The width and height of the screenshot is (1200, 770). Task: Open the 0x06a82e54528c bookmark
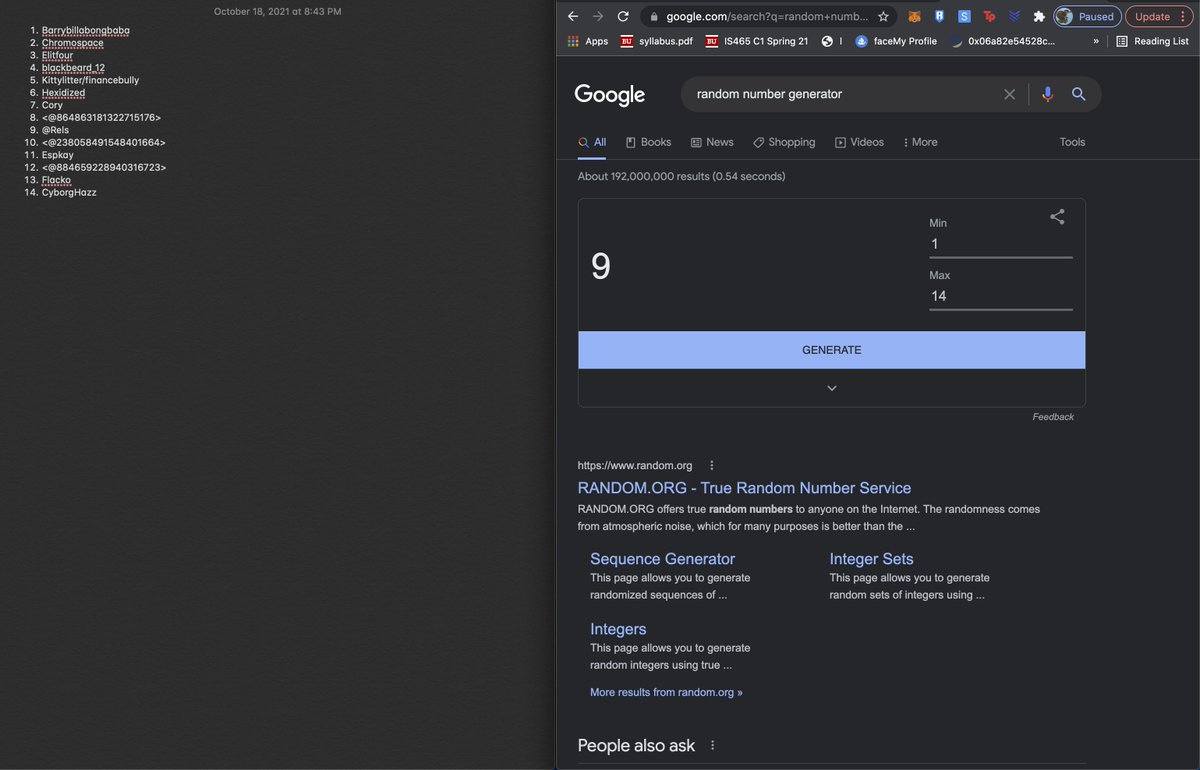click(x=1003, y=41)
